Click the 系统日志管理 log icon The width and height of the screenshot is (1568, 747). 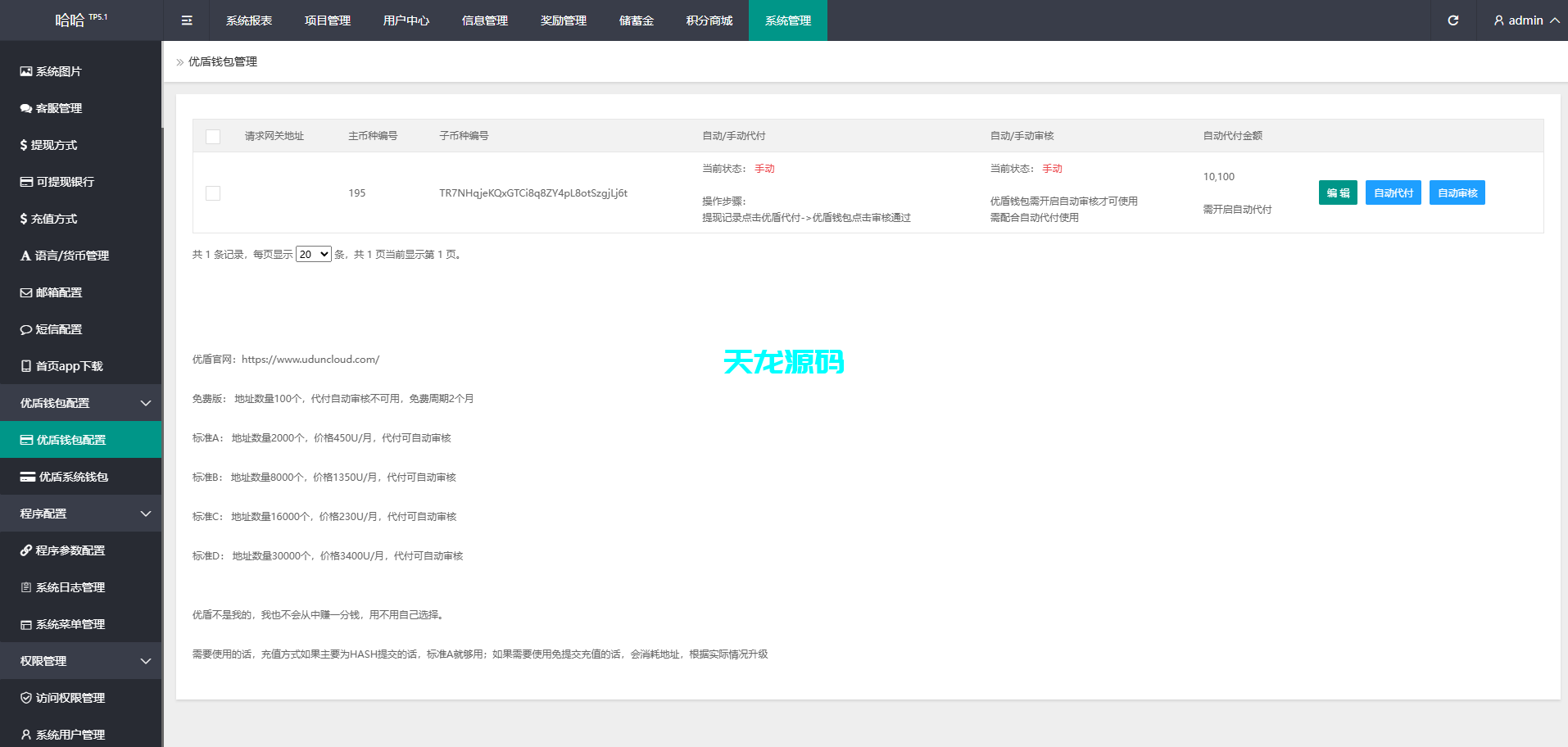pyautogui.click(x=25, y=587)
